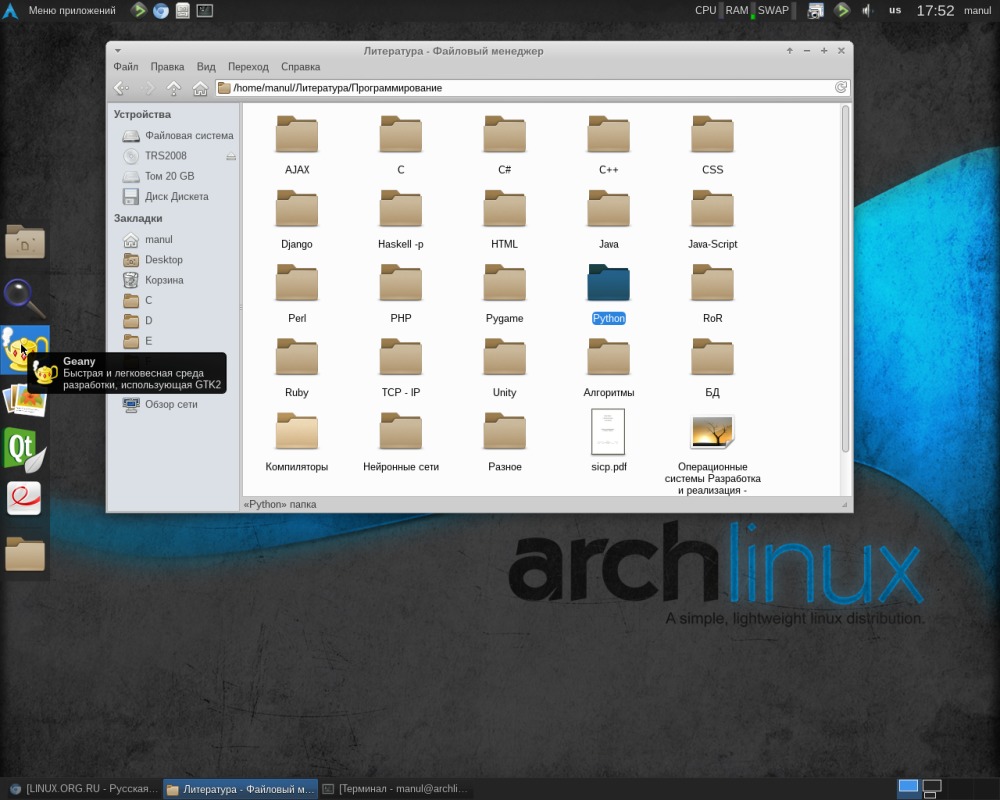Image resolution: width=1000 pixels, height=800 pixels.
Task: Launch terminal from top panel
Action: pyautogui.click(x=205, y=10)
